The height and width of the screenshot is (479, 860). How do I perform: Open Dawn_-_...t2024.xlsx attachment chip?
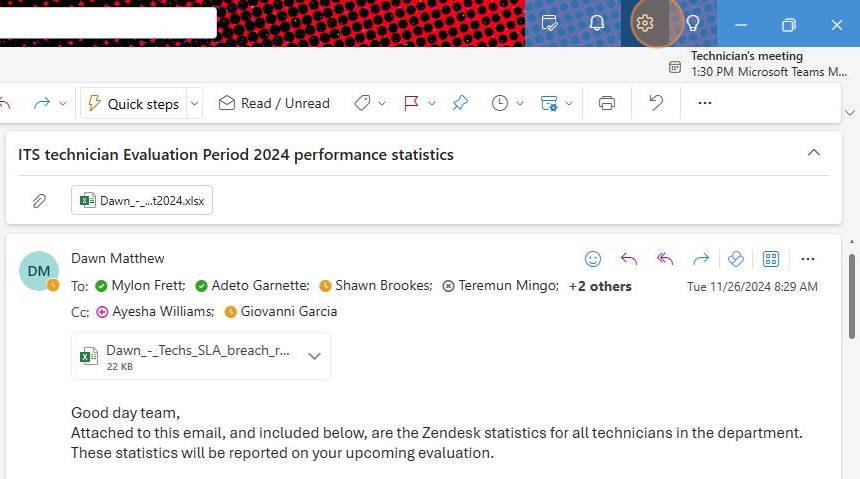click(142, 201)
